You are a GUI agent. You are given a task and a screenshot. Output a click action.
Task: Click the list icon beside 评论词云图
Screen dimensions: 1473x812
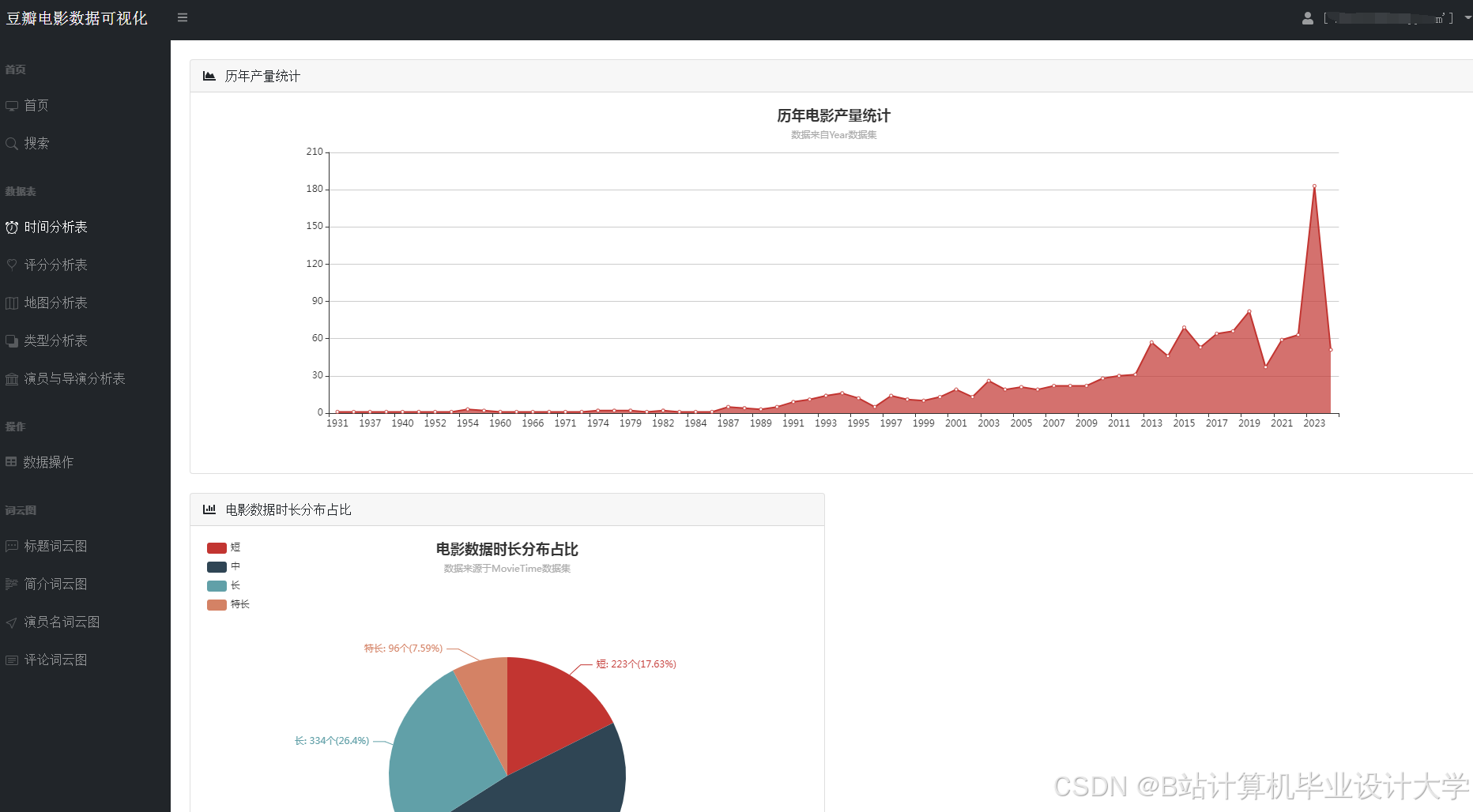pyautogui.click(x=12, y=660)
